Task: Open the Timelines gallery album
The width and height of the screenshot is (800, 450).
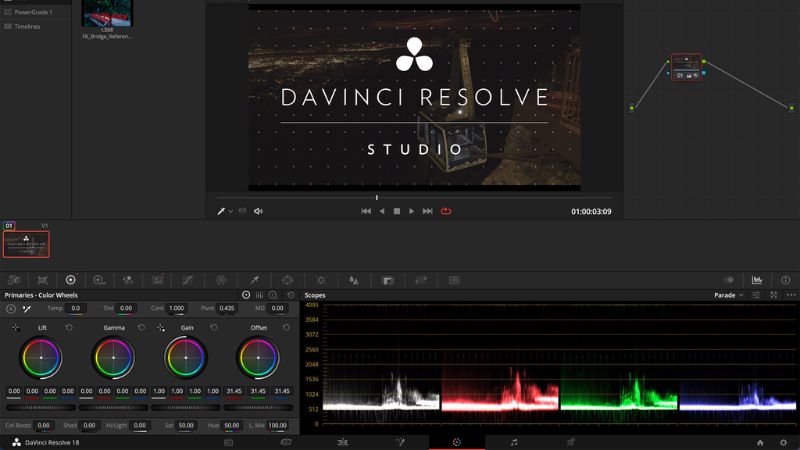Action: [27, 26]
